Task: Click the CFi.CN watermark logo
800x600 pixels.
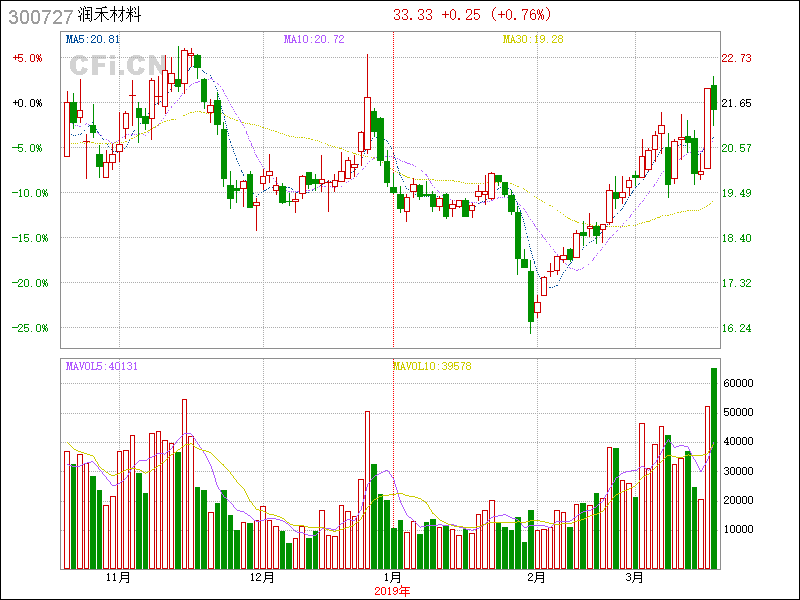Action: pyautogui.click(x=117, y=65)
